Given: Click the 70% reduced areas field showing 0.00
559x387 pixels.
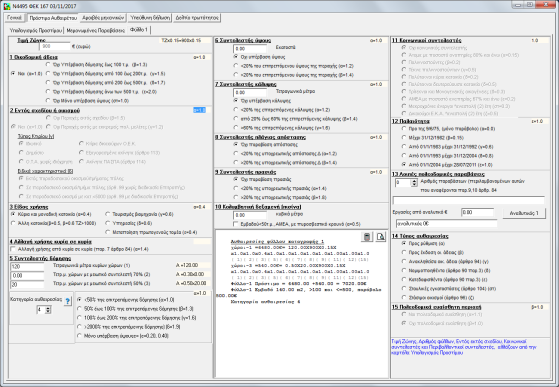Looking at the screenshot, I should pos(27,275).
